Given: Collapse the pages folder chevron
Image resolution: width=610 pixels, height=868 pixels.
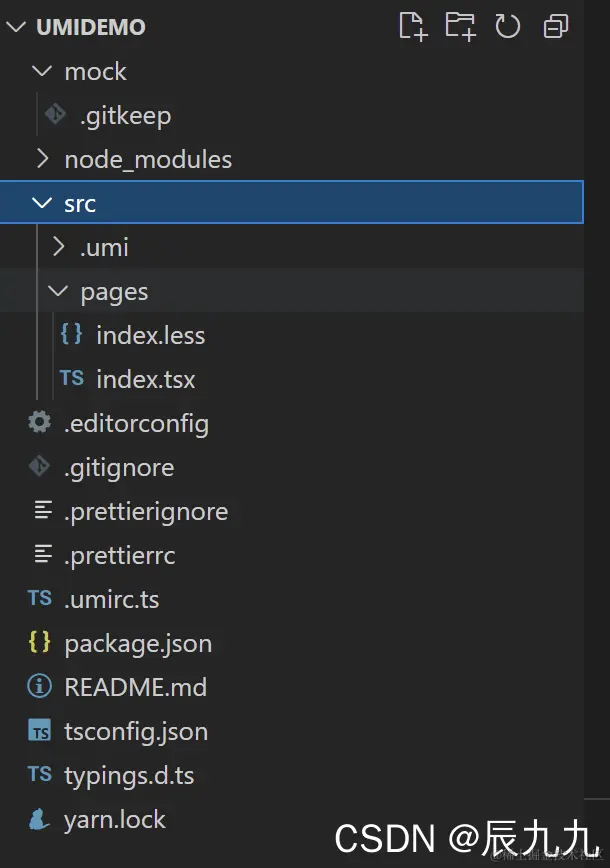Looking at the screenshot, I should pos(59,291).
